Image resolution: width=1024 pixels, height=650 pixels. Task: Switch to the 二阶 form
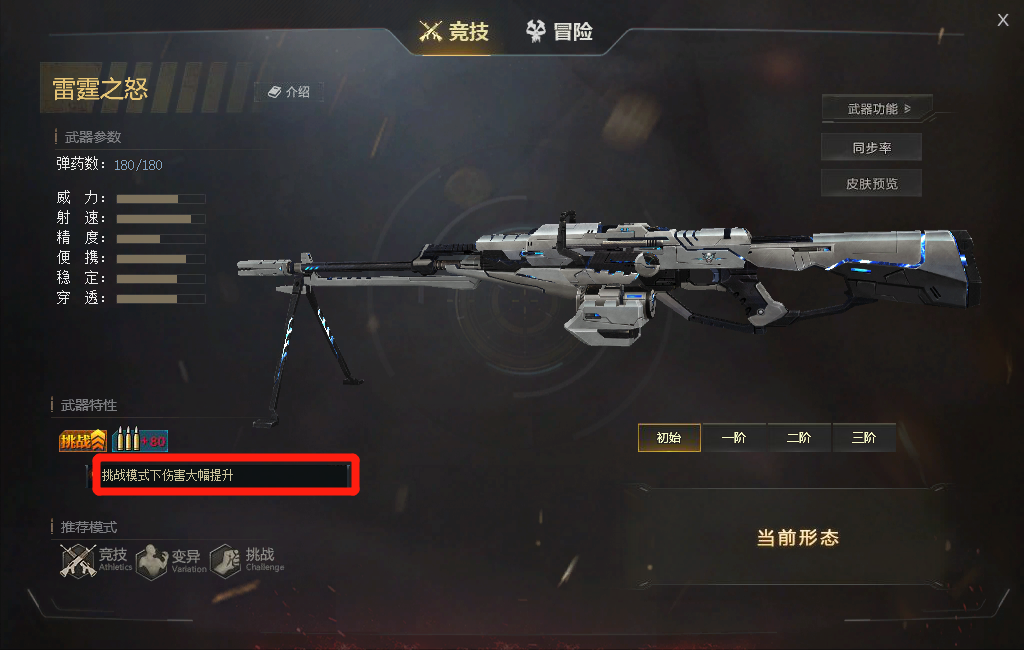click(799, 438)
